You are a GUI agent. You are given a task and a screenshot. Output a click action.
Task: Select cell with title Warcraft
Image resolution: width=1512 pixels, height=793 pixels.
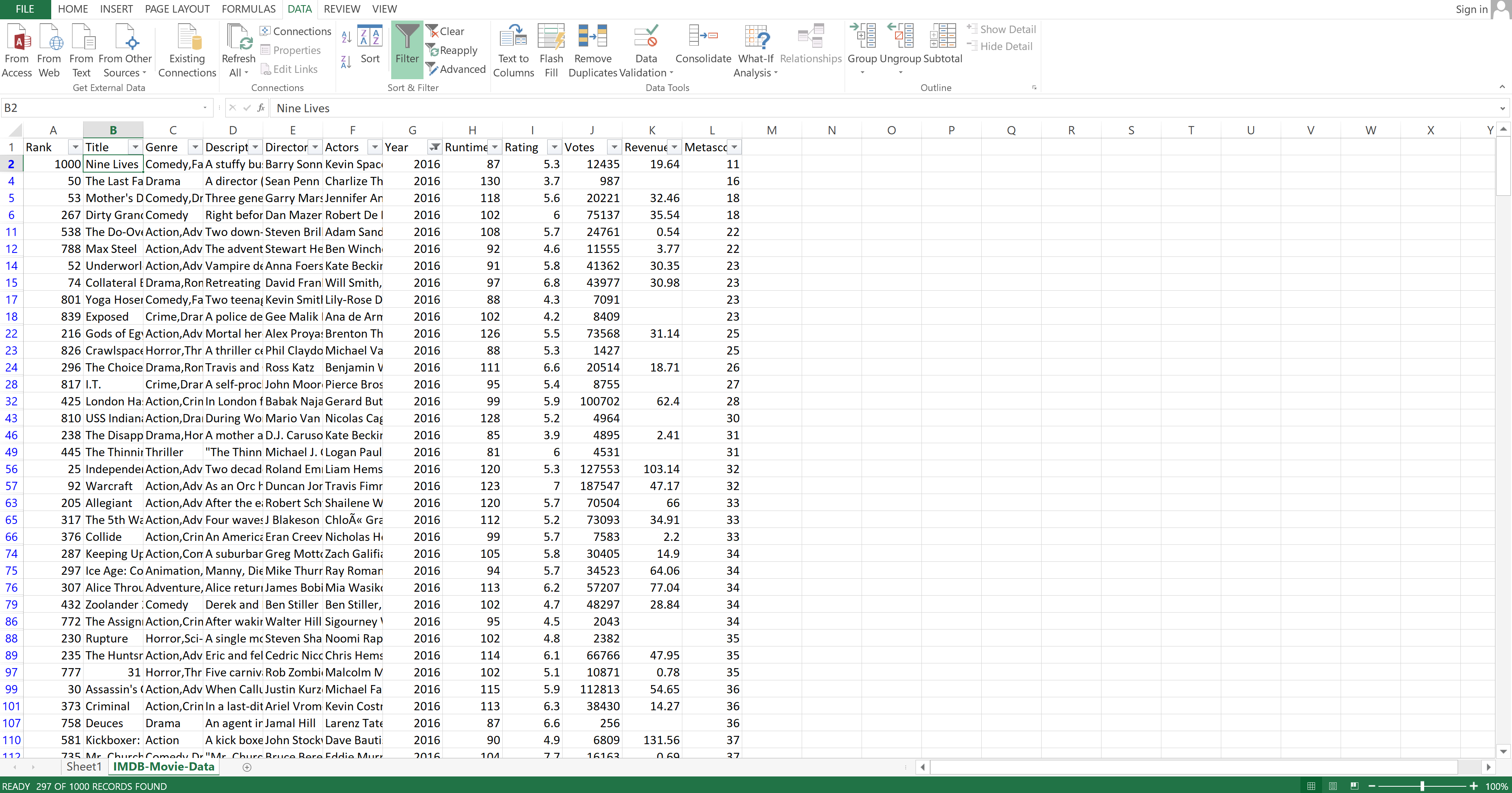click(x=113, y=486)
